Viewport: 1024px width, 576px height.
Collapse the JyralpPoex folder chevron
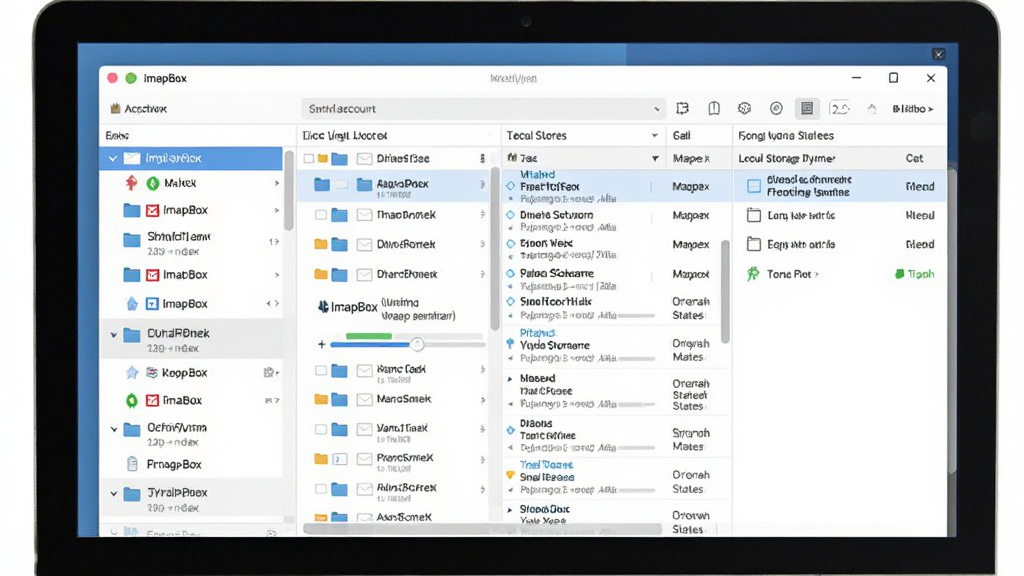click(114, 494)
